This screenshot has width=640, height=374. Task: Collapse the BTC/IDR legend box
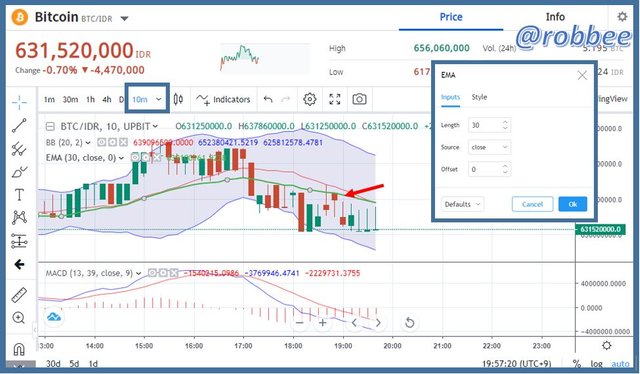[x=50, y=127]
